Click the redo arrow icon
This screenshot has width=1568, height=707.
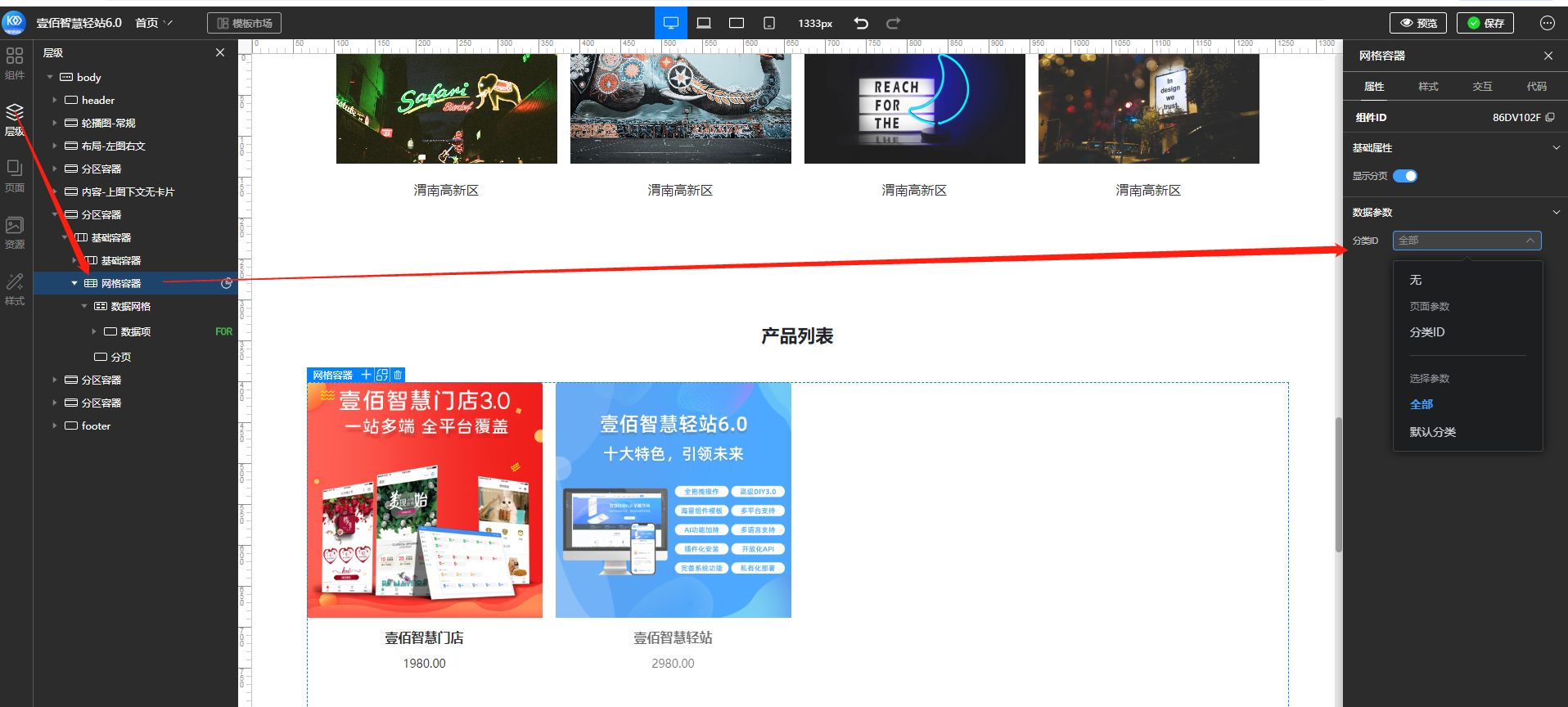[894, 23]
